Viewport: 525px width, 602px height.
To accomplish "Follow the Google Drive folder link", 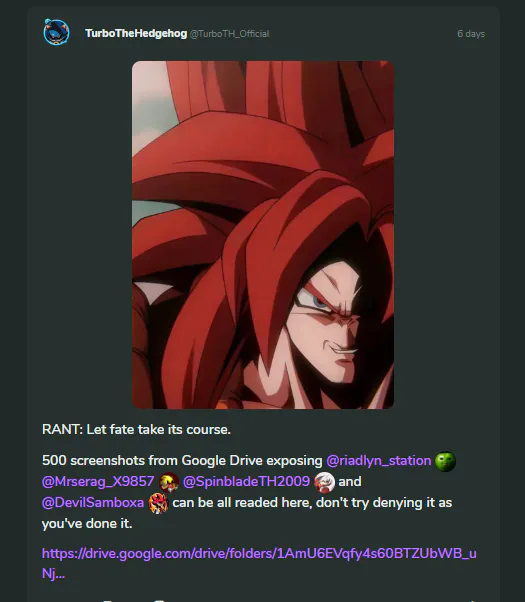I will coord(259,563).
